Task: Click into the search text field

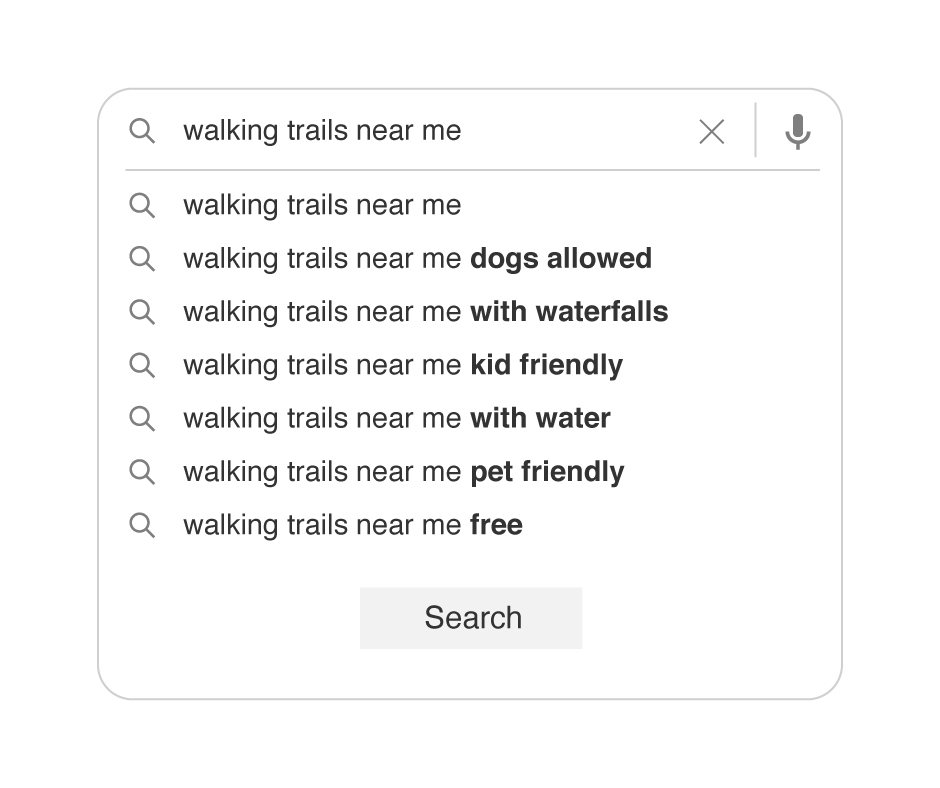Action: (x=420, y=131)
